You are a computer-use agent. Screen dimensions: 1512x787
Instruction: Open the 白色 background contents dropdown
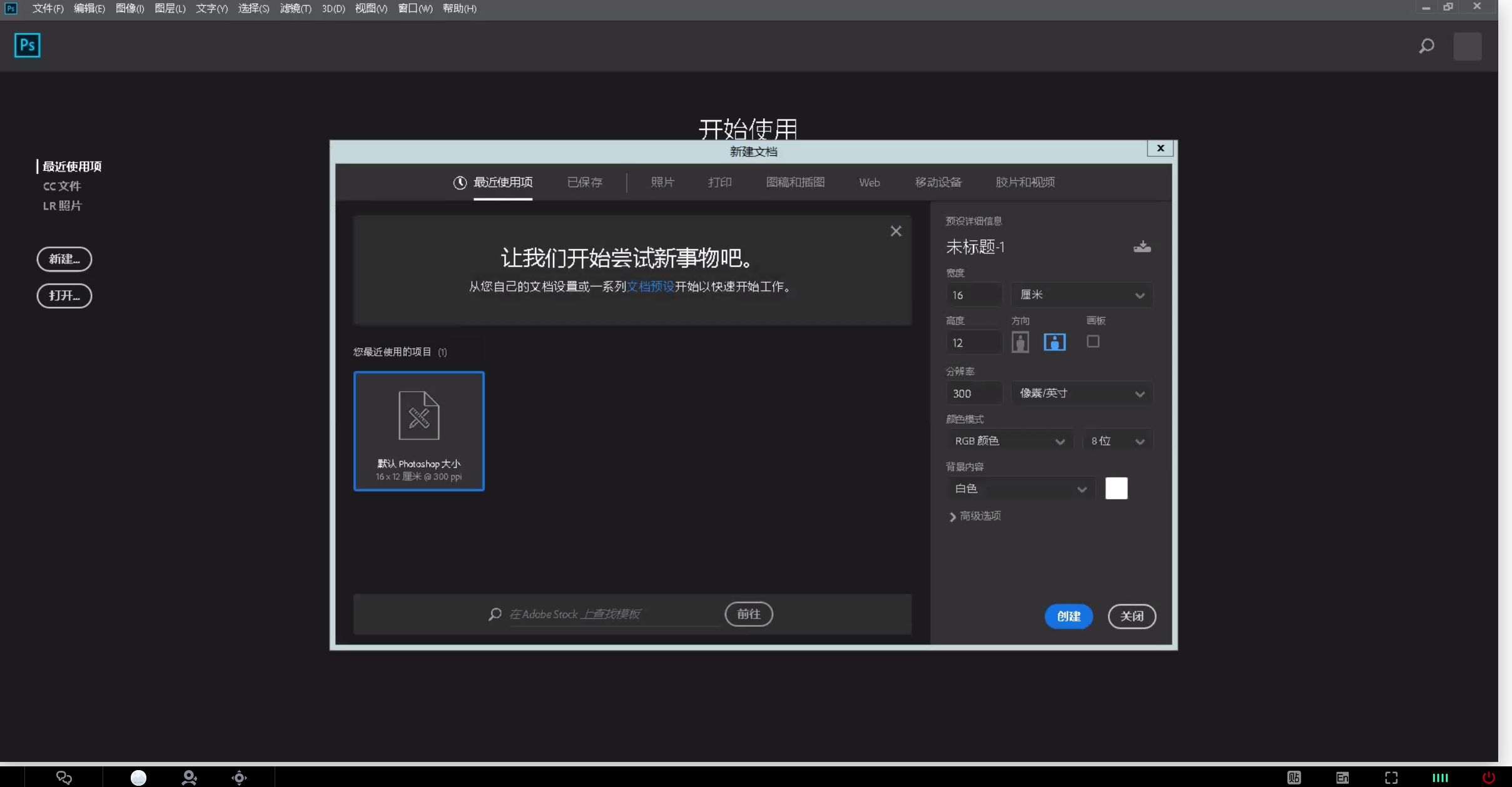1020,489
